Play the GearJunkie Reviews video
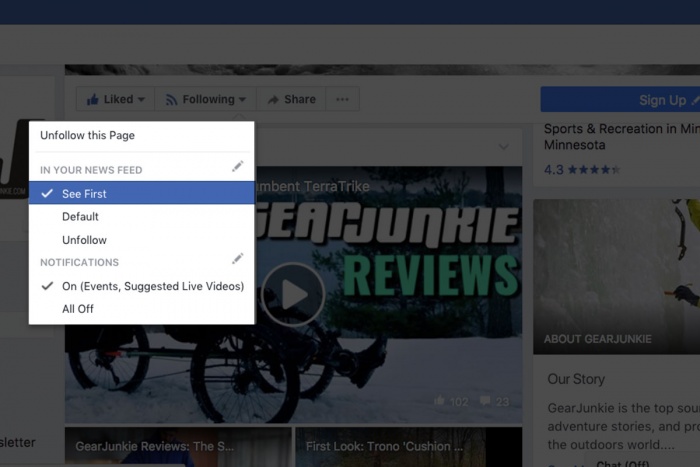Screen dimensions: 700x467 293,295
